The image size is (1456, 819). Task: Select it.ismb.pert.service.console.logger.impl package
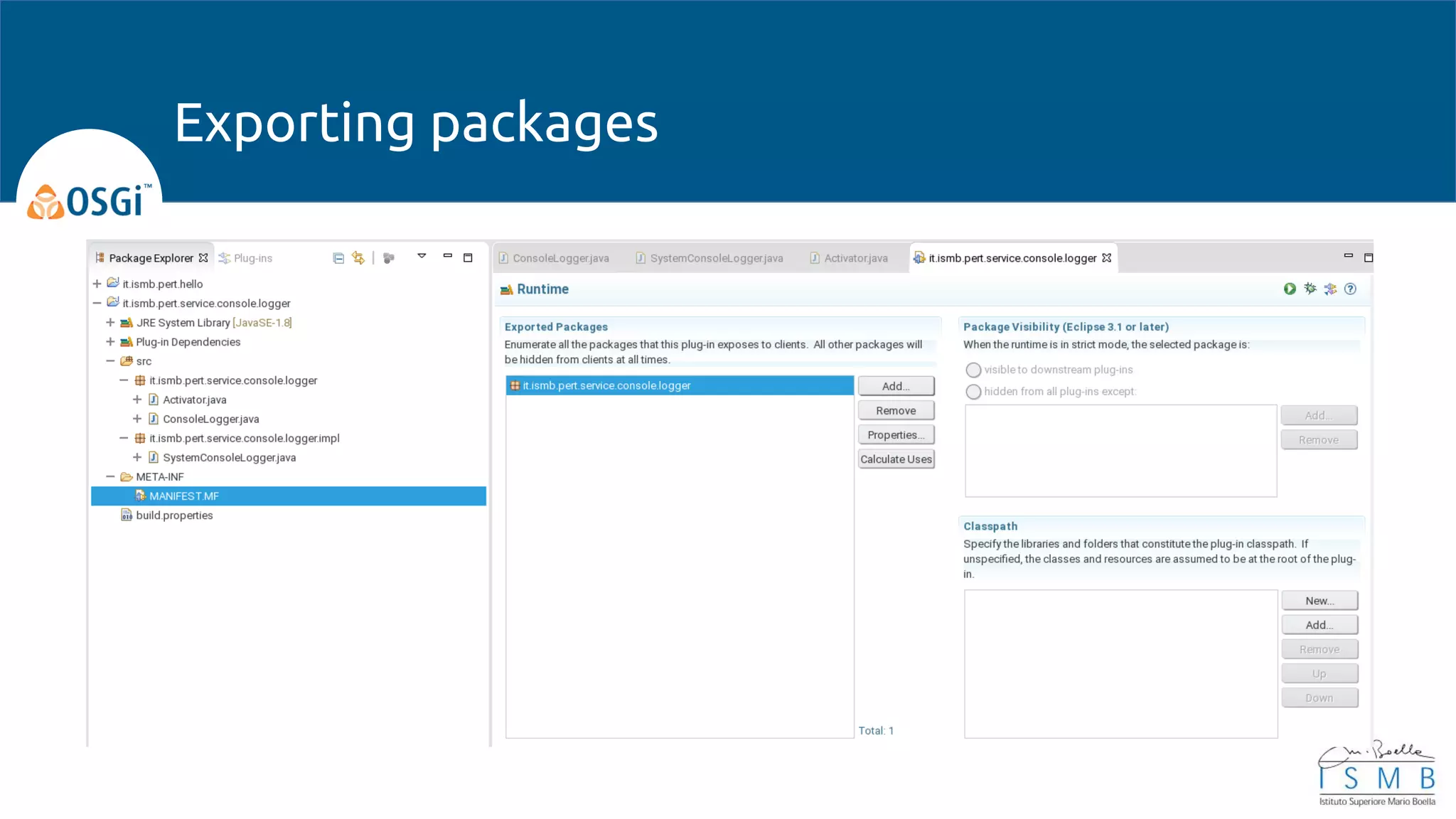pos(237,438)
